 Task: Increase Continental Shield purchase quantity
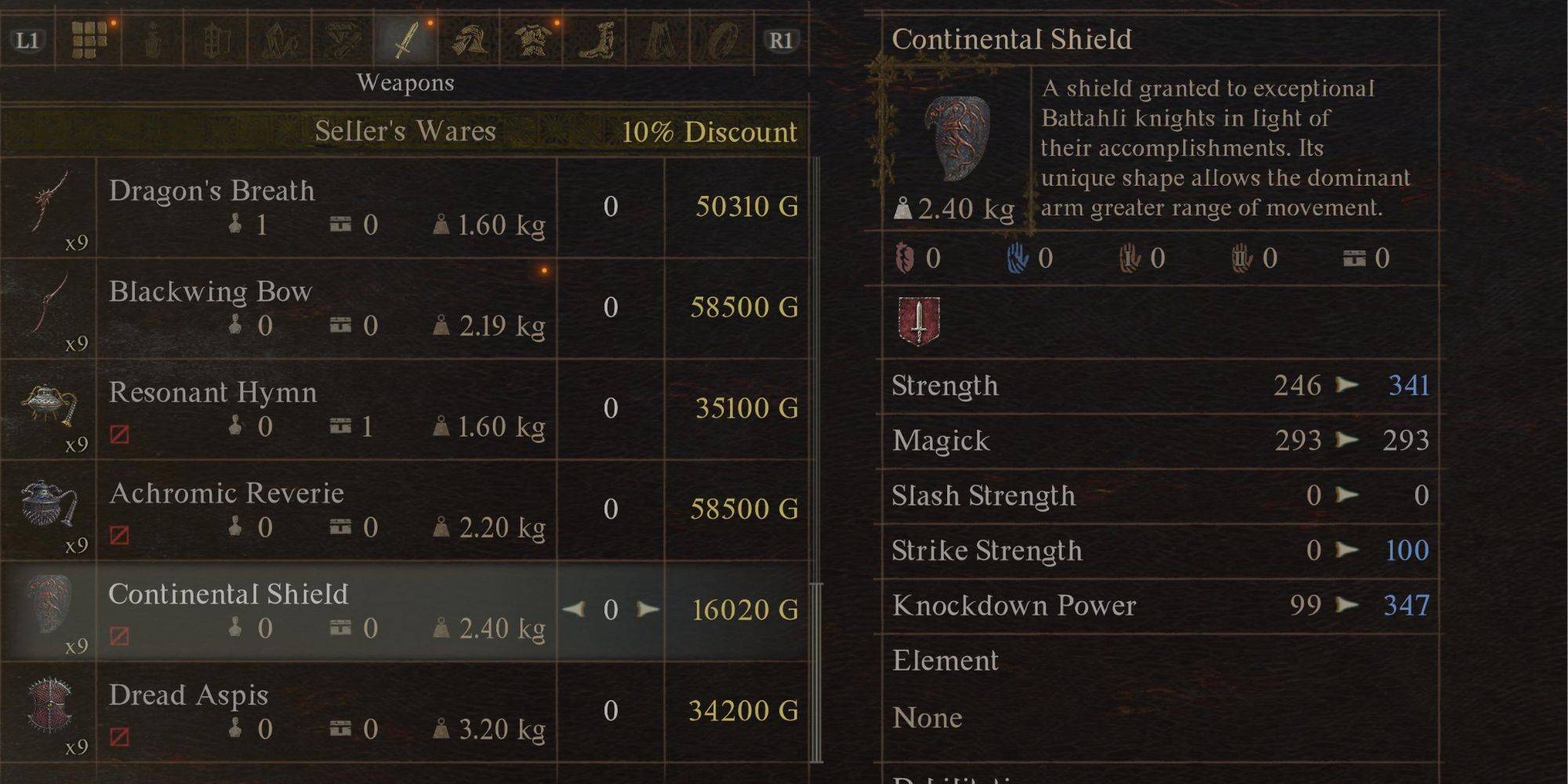tap(648, 609)
